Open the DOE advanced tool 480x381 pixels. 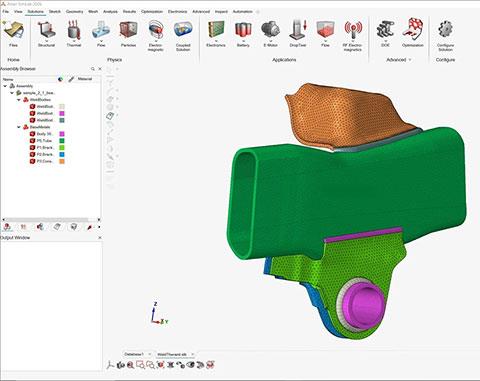pos(385,33)
